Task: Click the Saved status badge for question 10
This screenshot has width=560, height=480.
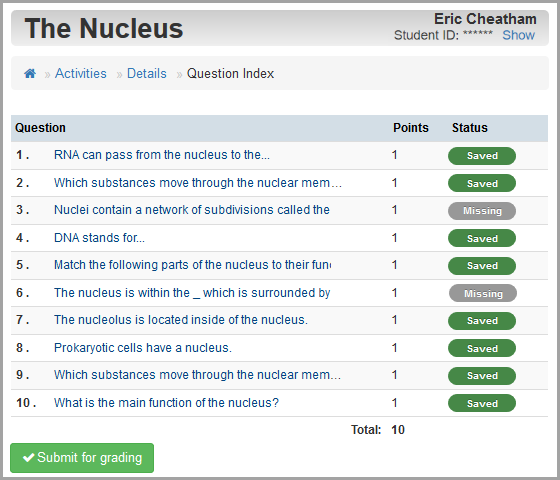Action: click(x=482, y=404)
